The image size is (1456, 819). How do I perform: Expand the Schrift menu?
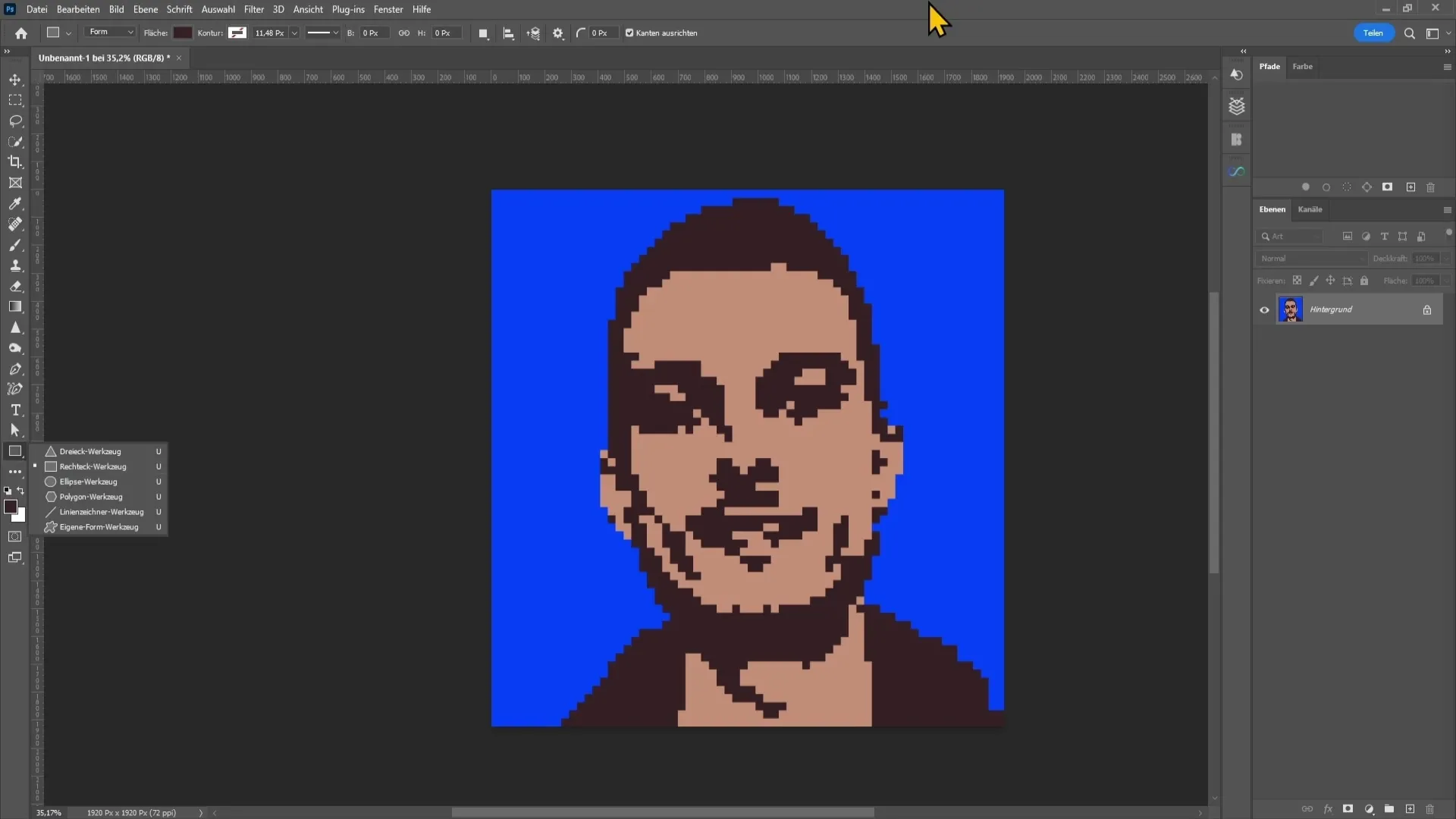pyautogui.click(x=178, y=9)
